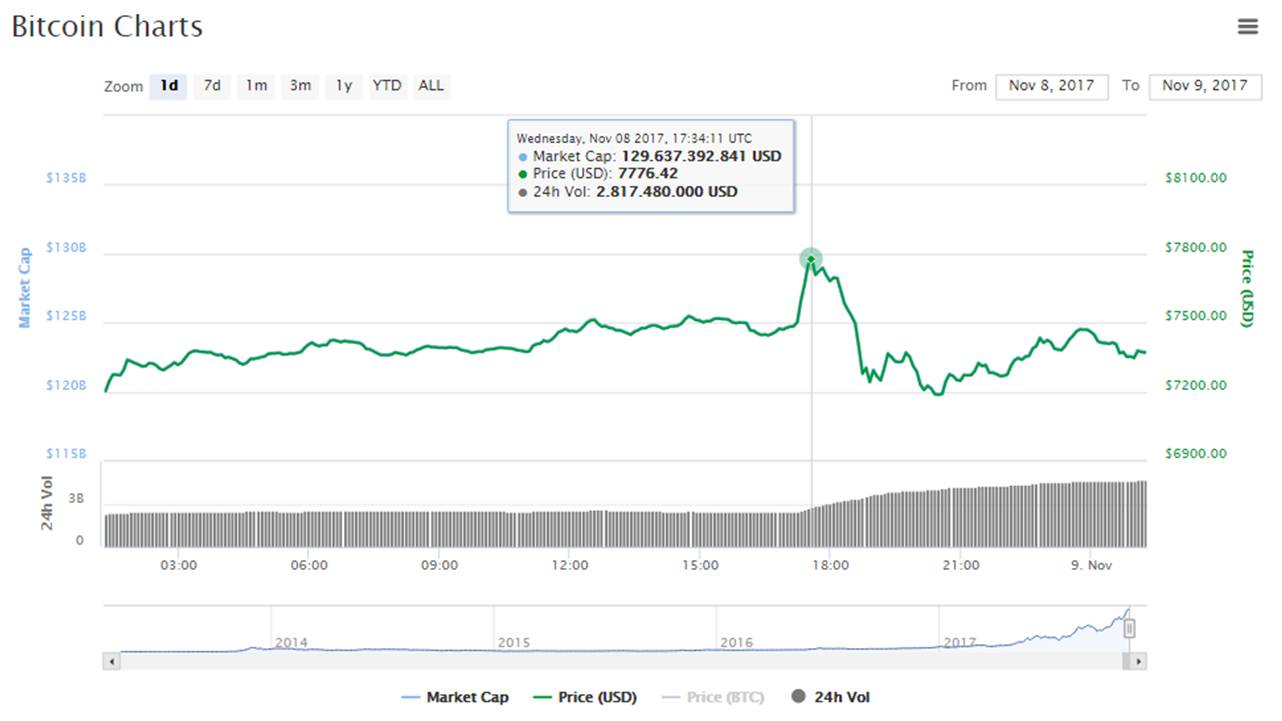Click the $7800.00 price axis label
Viewport: 1282px width, 721px height.
[1196, 247]
